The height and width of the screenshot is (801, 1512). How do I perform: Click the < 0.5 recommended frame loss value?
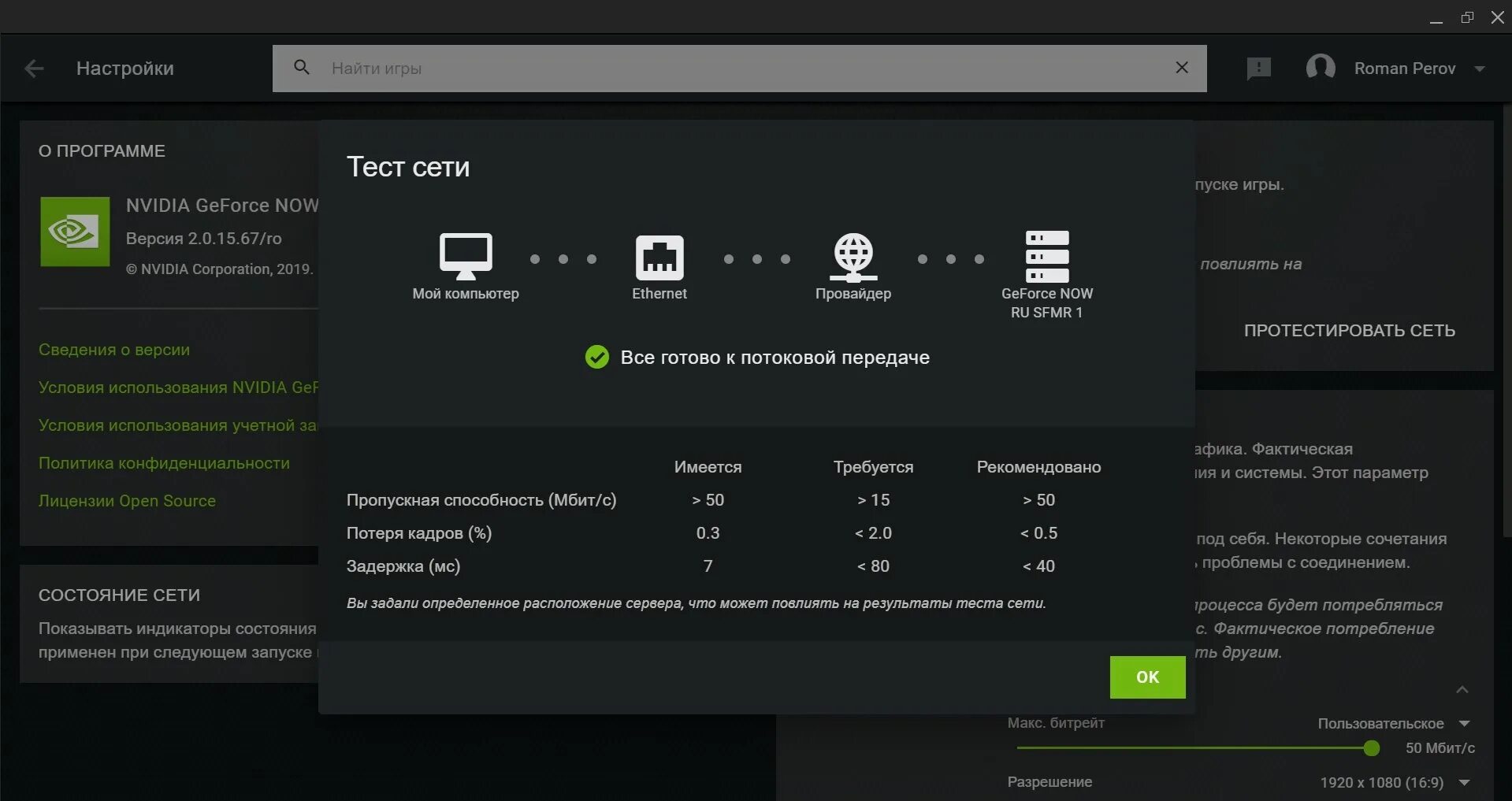[x=1038, y=533]
